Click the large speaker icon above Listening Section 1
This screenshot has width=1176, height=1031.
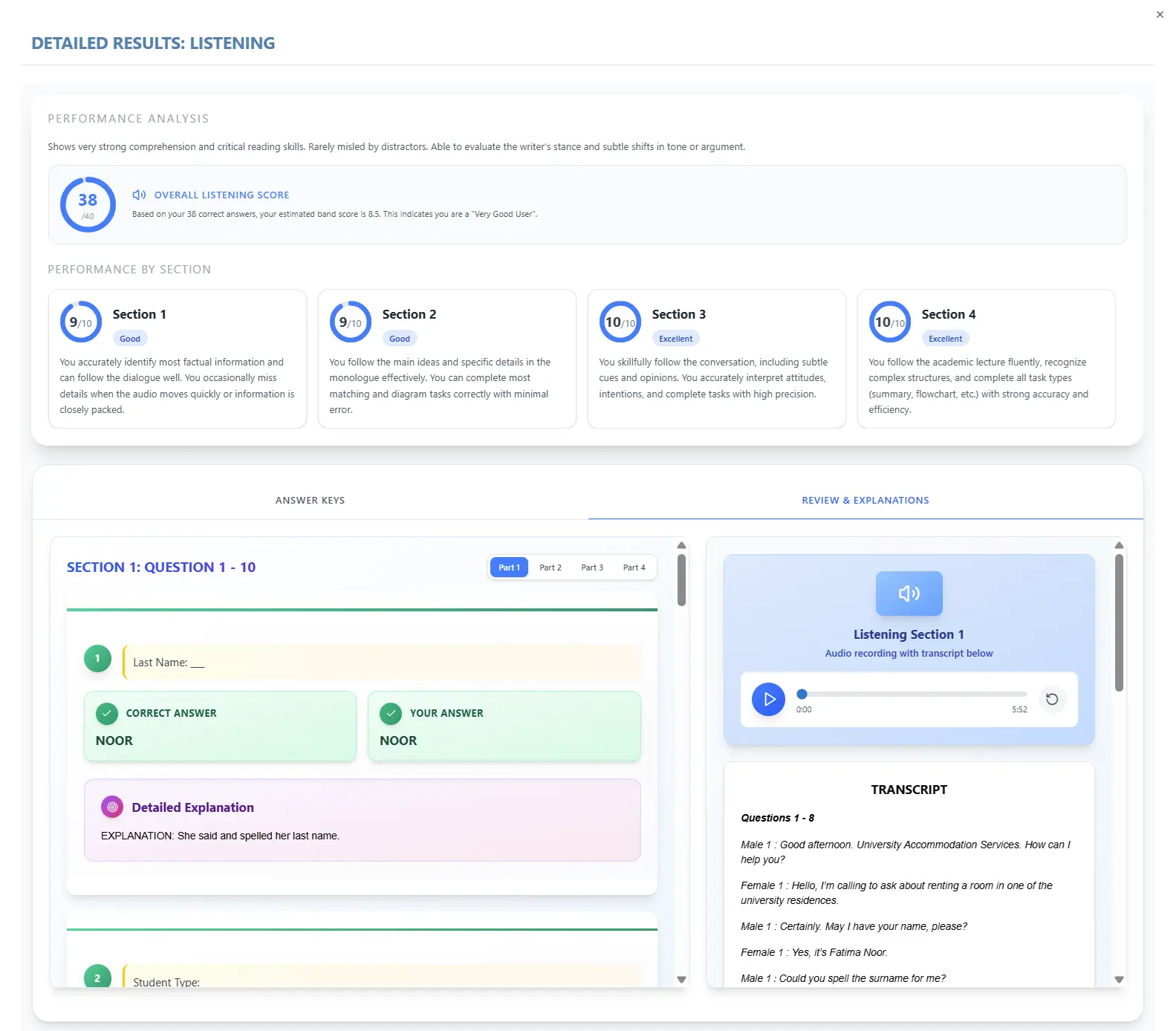(909, 593)
